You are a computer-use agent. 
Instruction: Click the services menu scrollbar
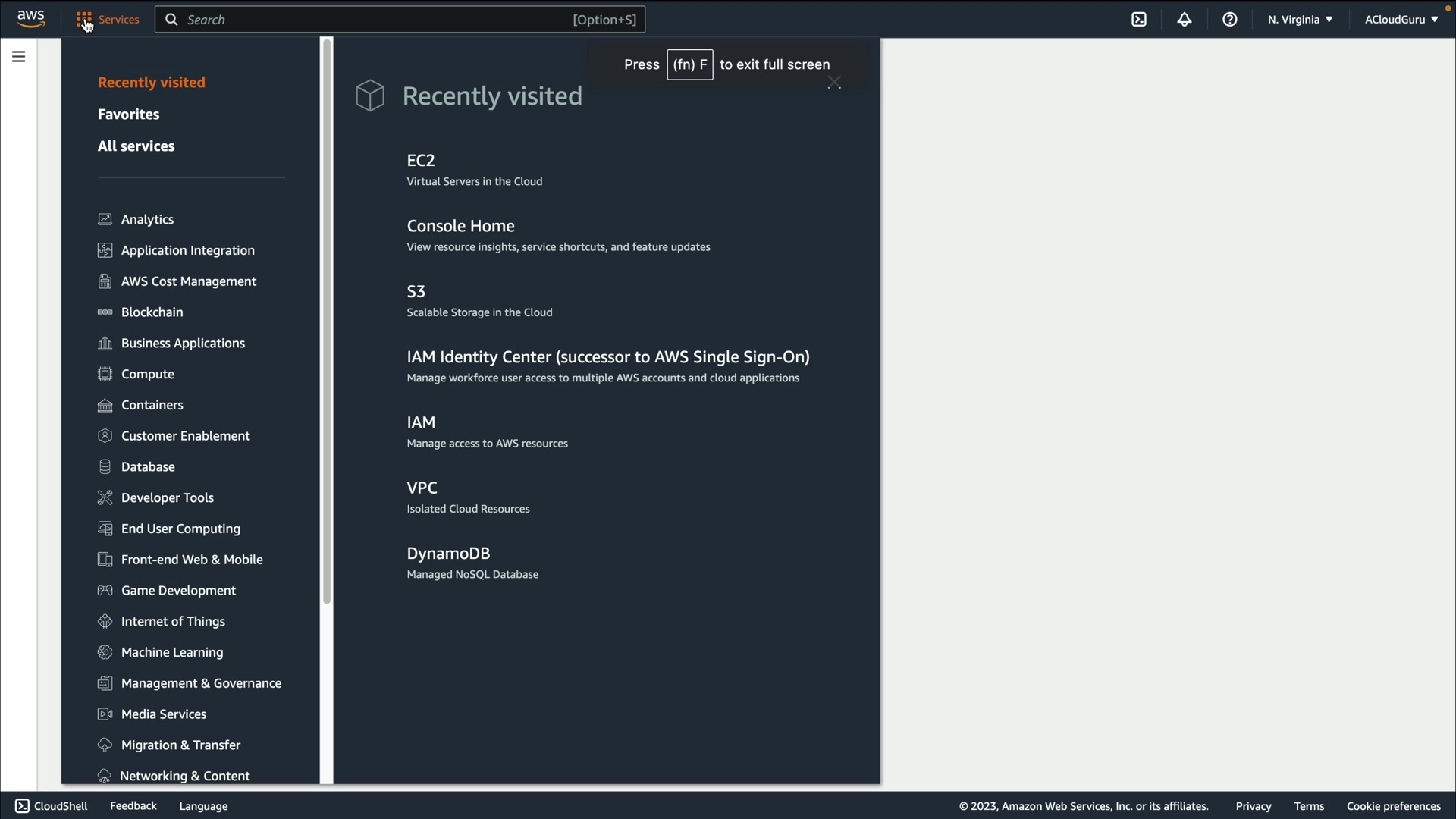click(327, 318)
